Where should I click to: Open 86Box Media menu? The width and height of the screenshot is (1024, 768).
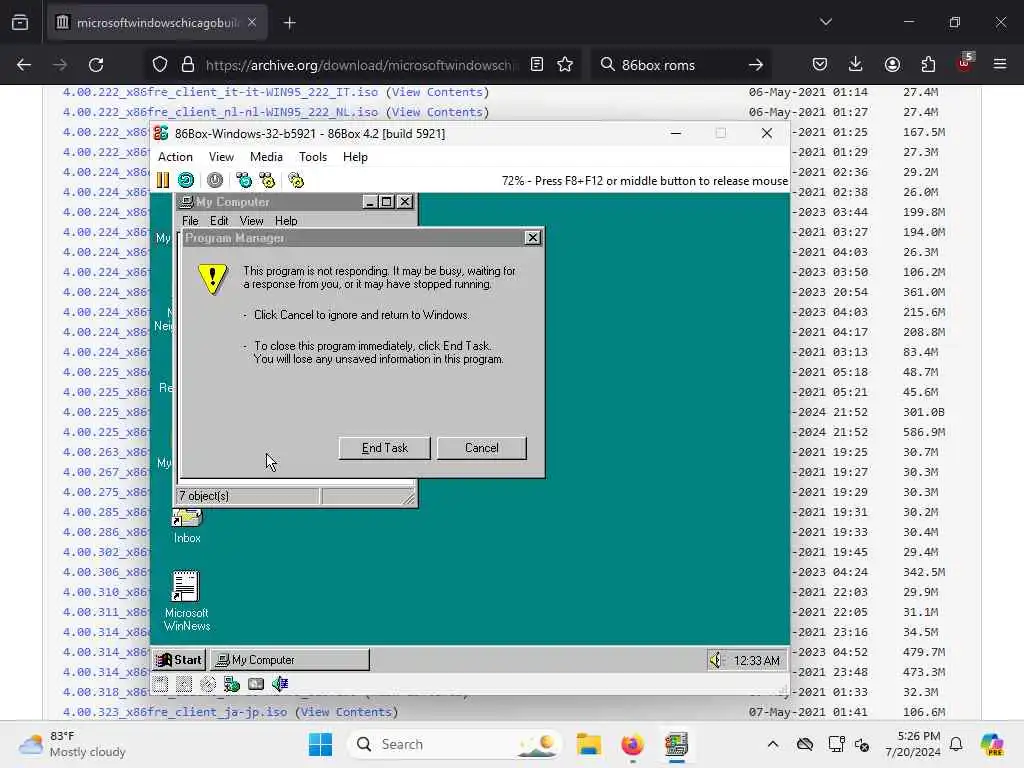266,157
